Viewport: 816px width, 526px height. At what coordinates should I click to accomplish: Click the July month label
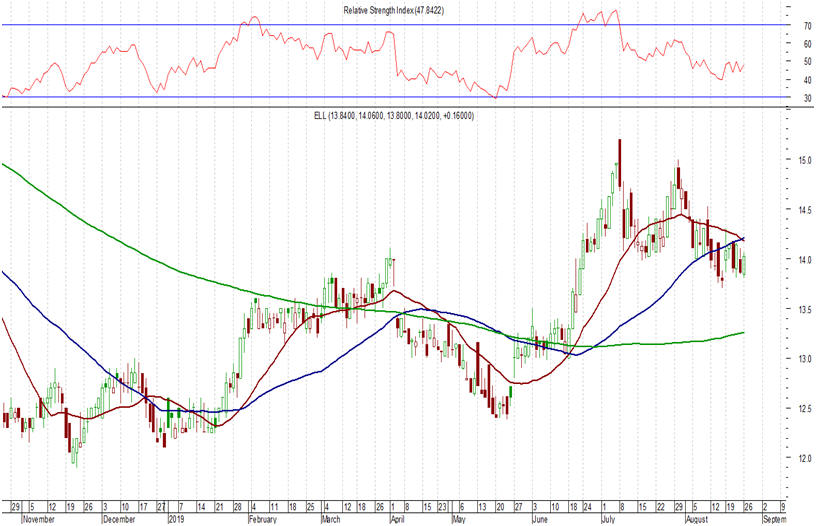[x=608, y=520]
